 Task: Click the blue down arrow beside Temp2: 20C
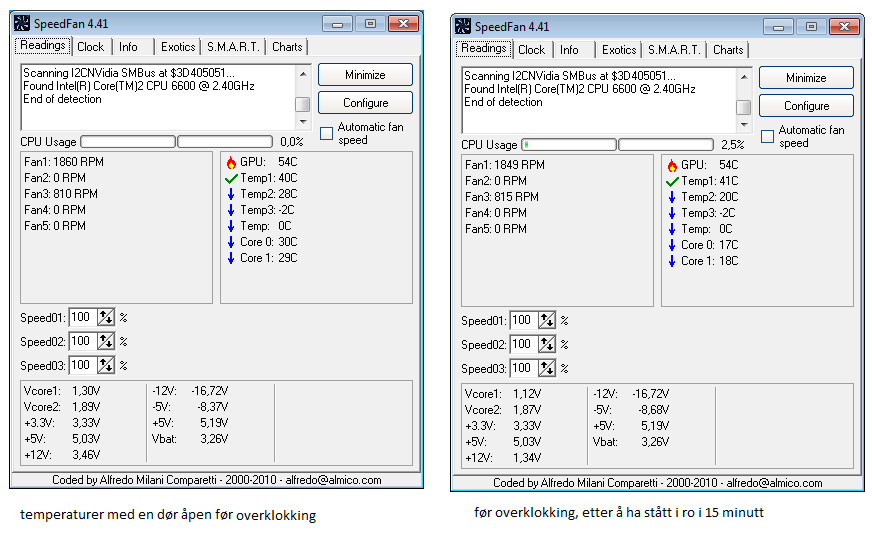tap(672, 197)
